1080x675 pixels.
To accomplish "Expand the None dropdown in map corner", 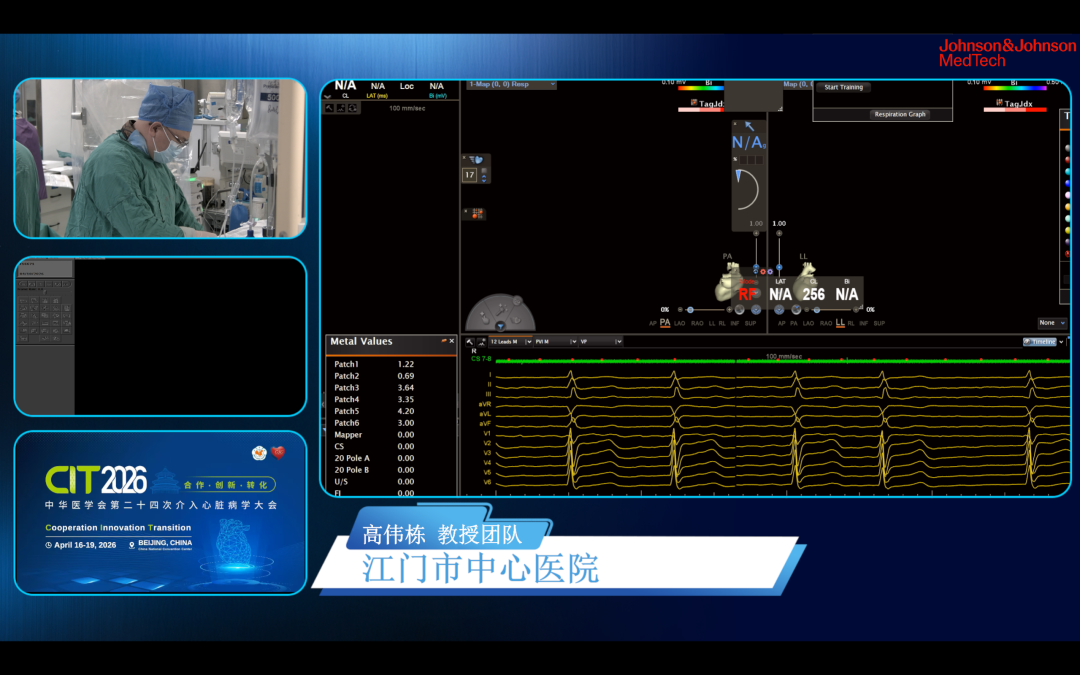I will pyautogui.click(x=1052, y=323).
